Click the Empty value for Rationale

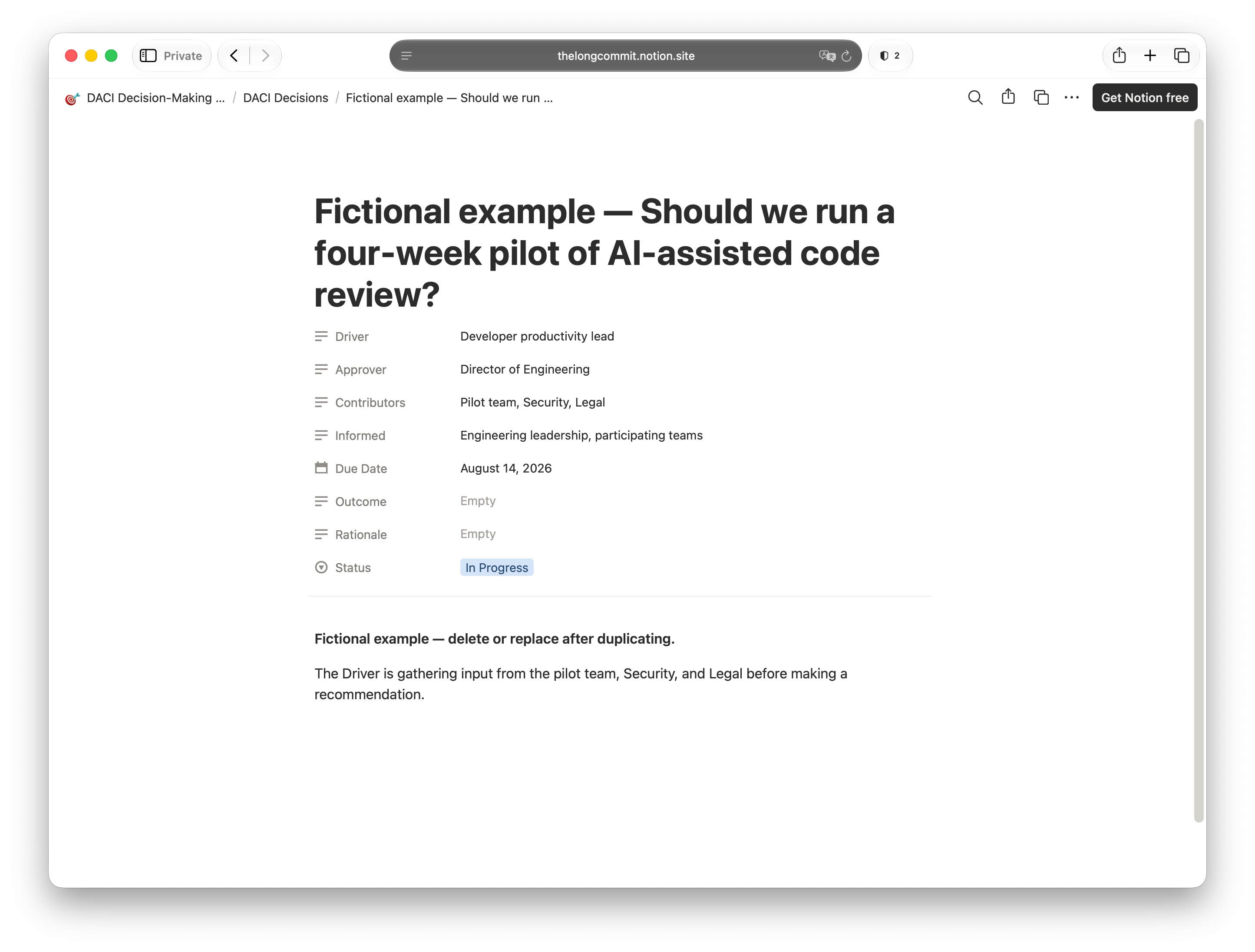(478, 534)
